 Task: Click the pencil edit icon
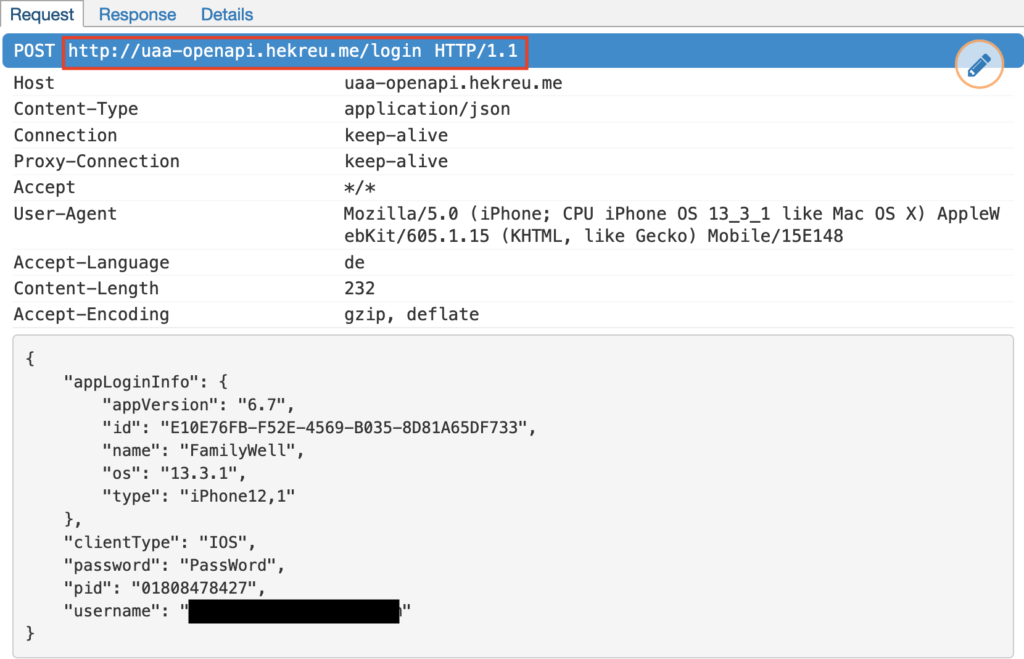(978, 65)
